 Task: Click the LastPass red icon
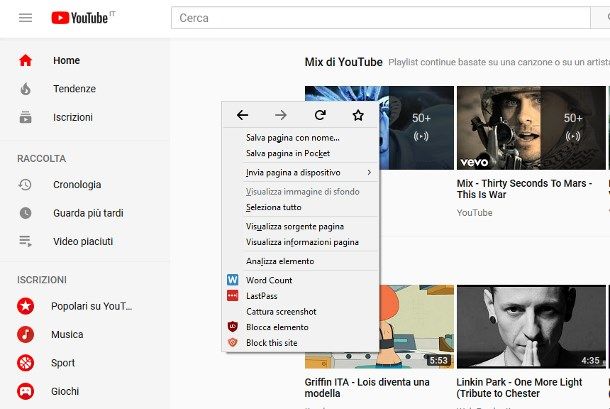233,296
